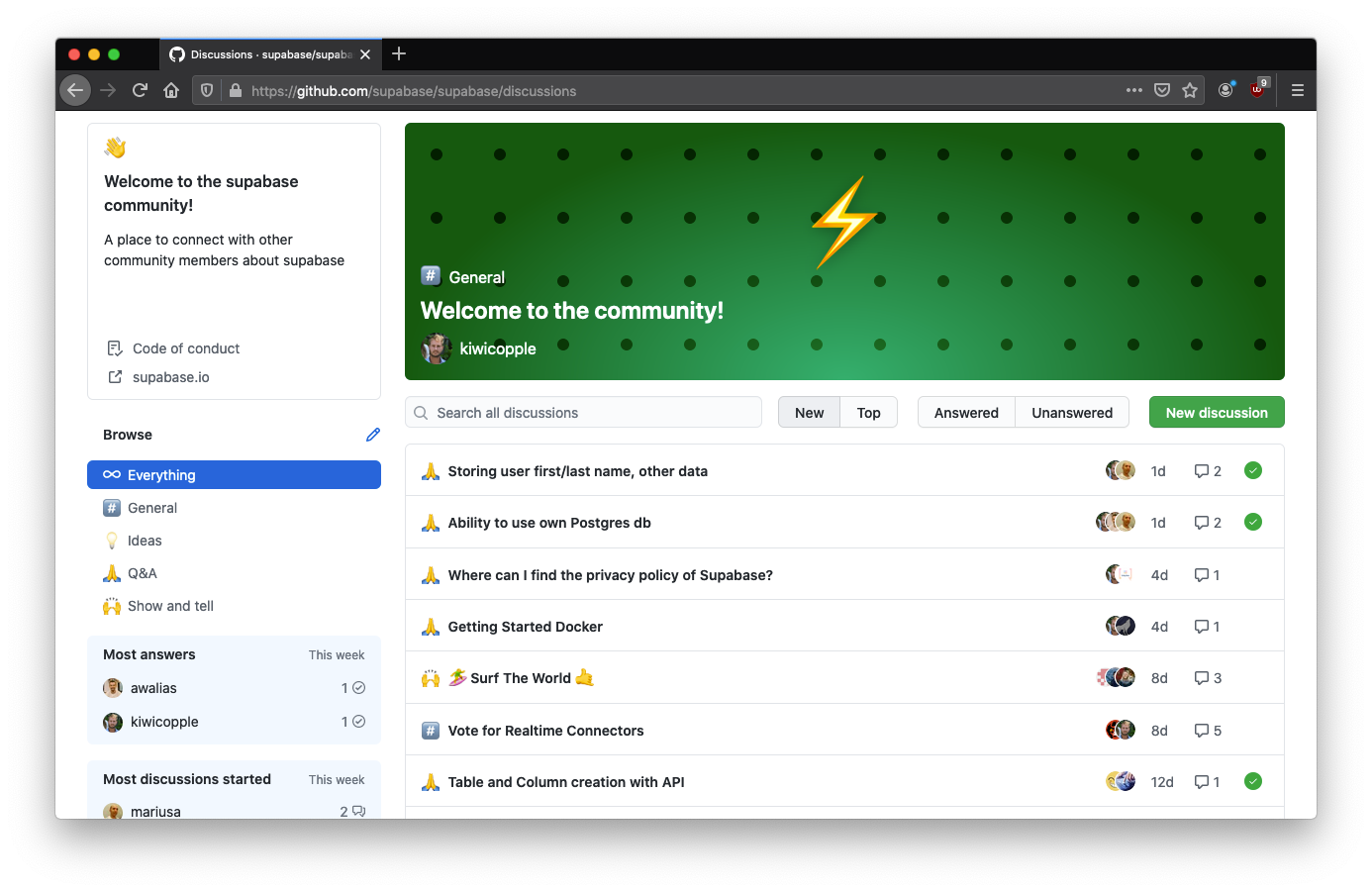The width and height of the screenshot is (1372, 892).
Task: Open the new browser tab plus button
Action: coord(399,54)
